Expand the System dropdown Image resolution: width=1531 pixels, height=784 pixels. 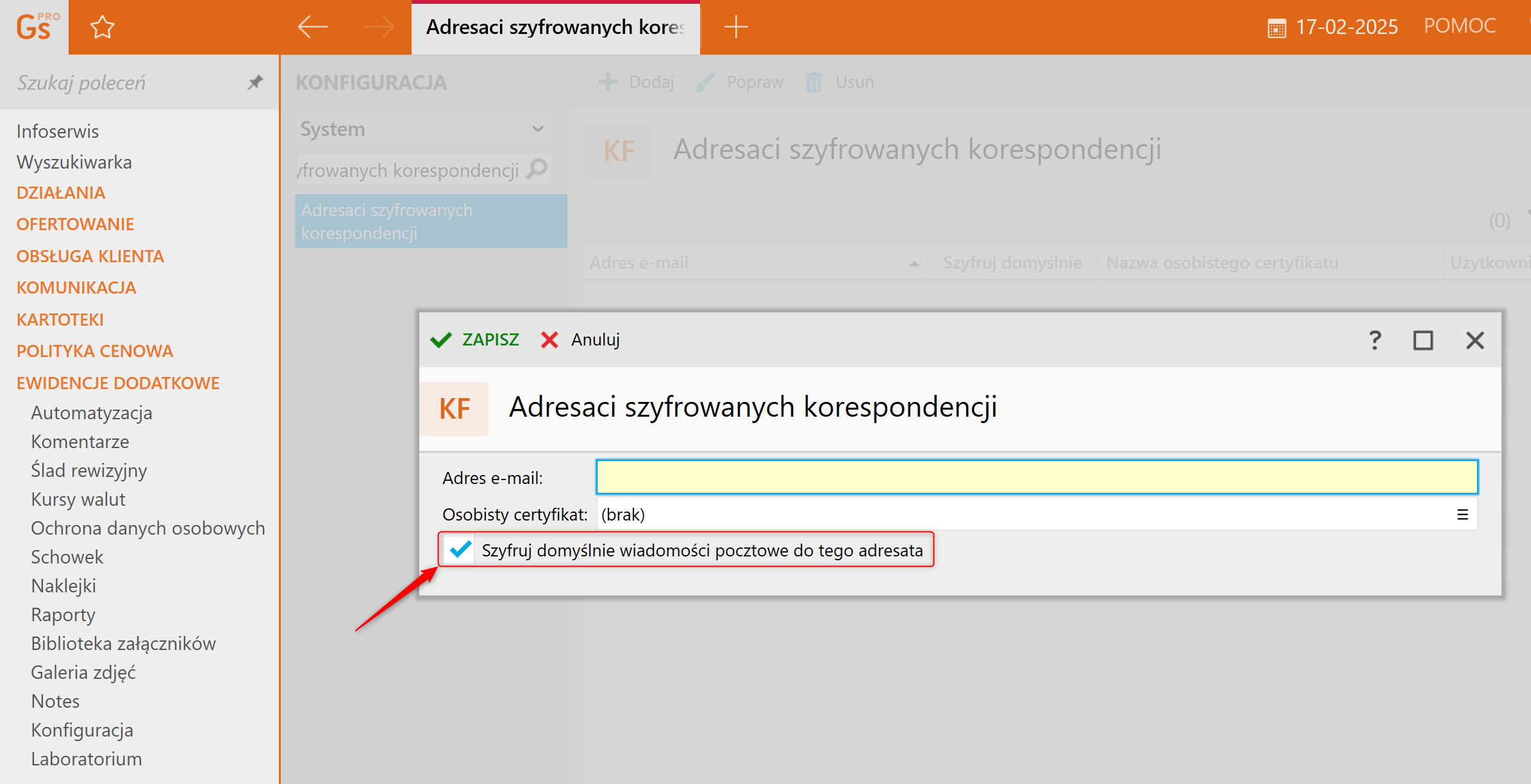tap(537, 129)
